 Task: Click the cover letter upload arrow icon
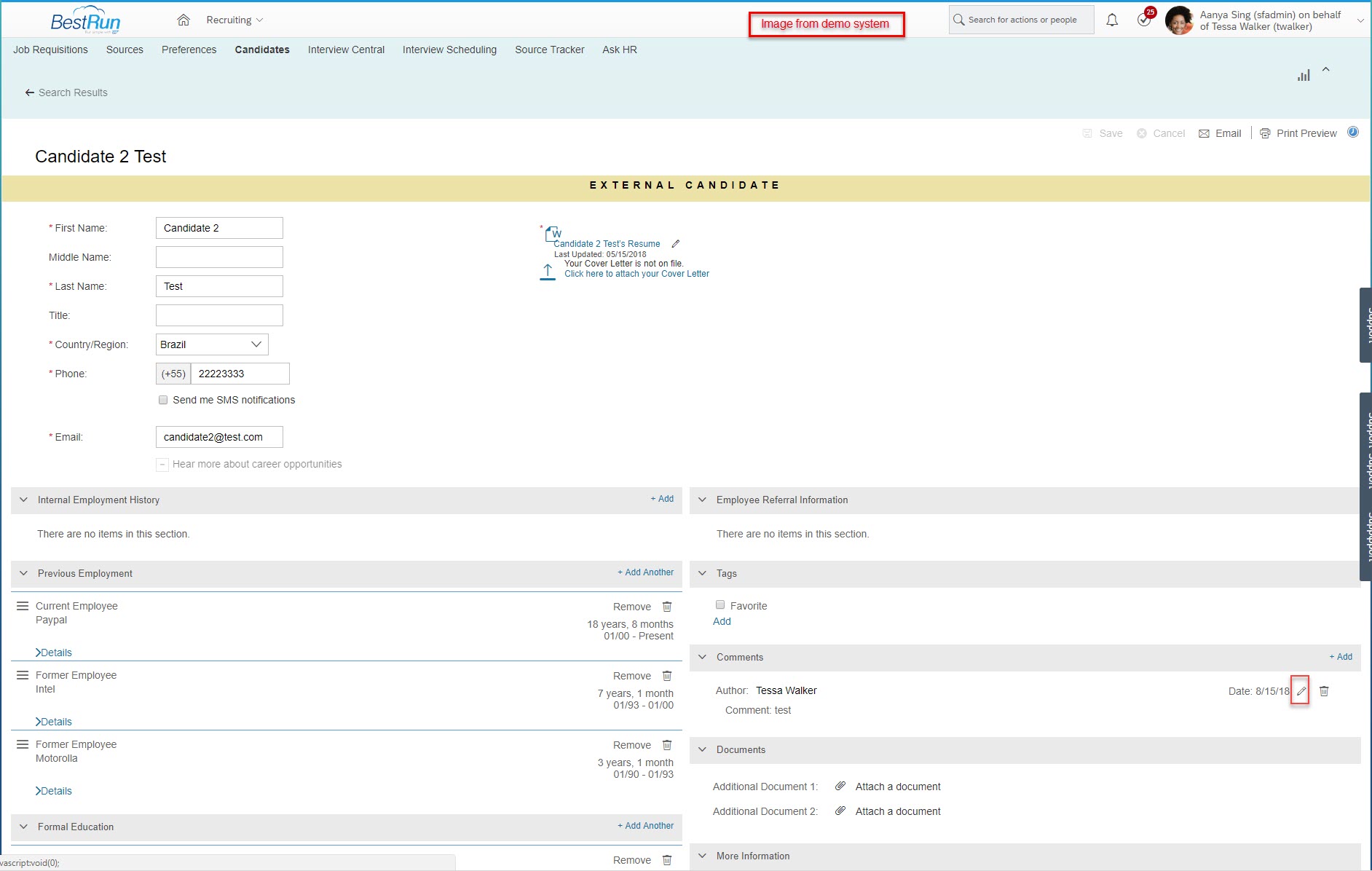pos(548,272)
